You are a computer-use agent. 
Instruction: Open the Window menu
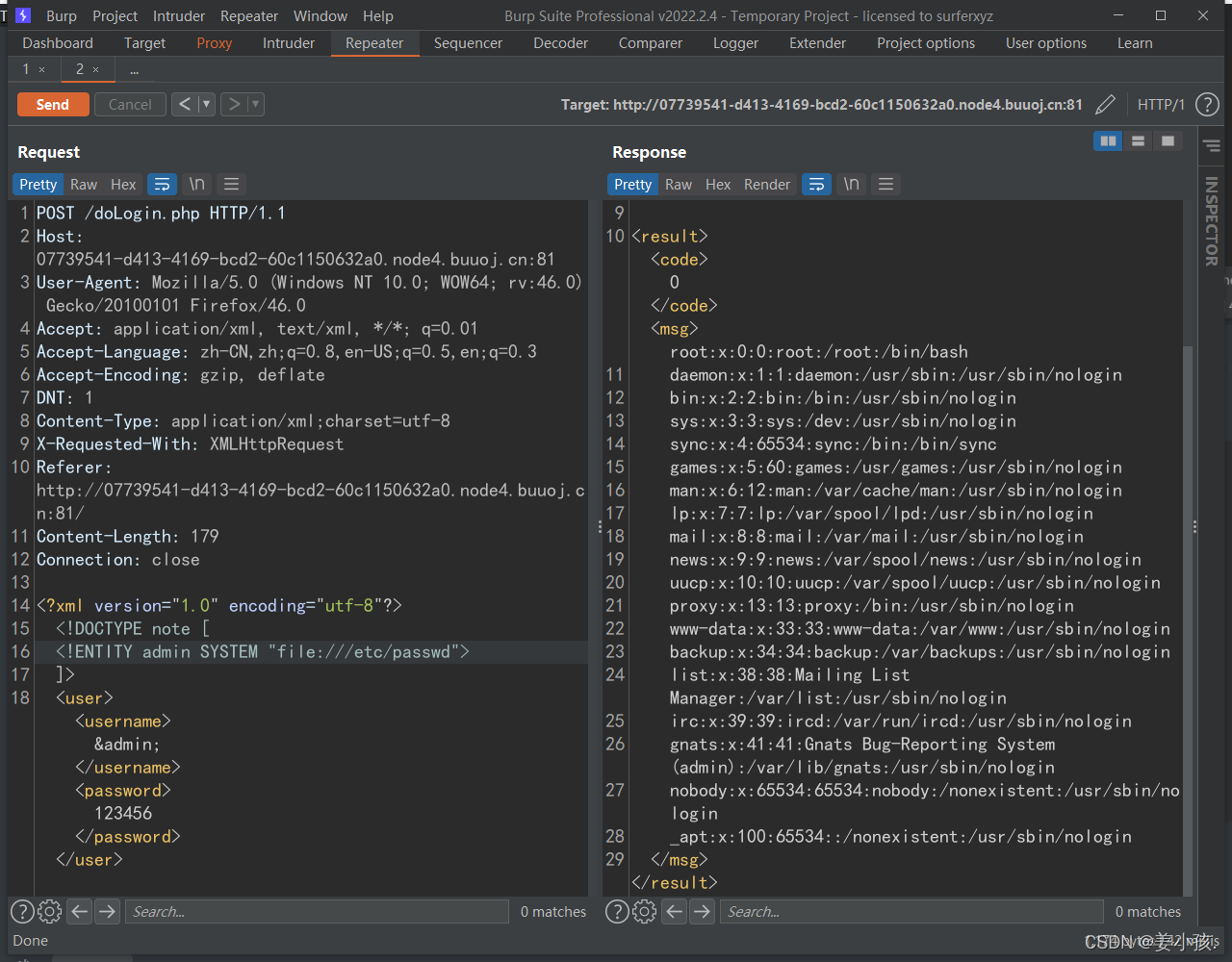click(321, 16)
